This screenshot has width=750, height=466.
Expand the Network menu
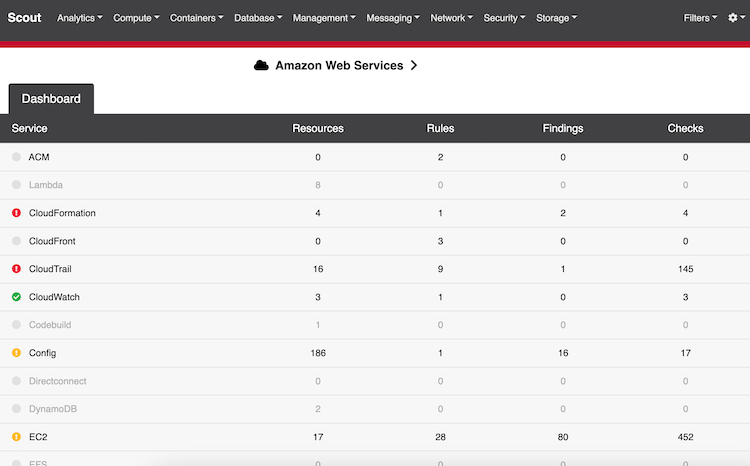pos(452,18)
